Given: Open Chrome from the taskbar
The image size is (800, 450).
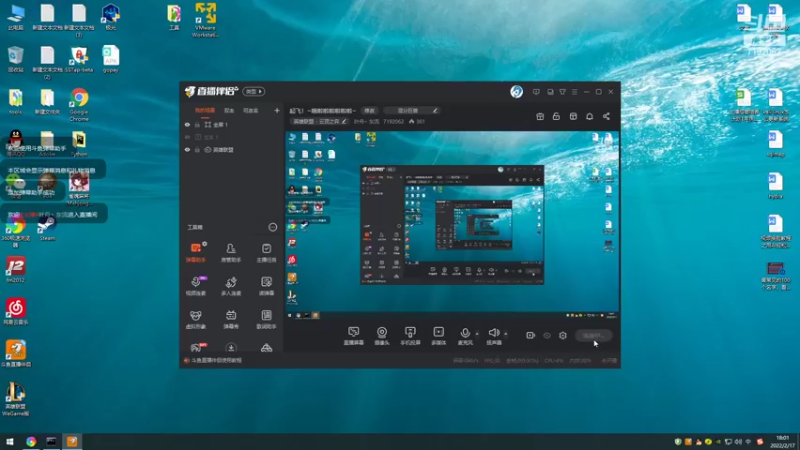Looking at the screenshot, I should point(31,441).
